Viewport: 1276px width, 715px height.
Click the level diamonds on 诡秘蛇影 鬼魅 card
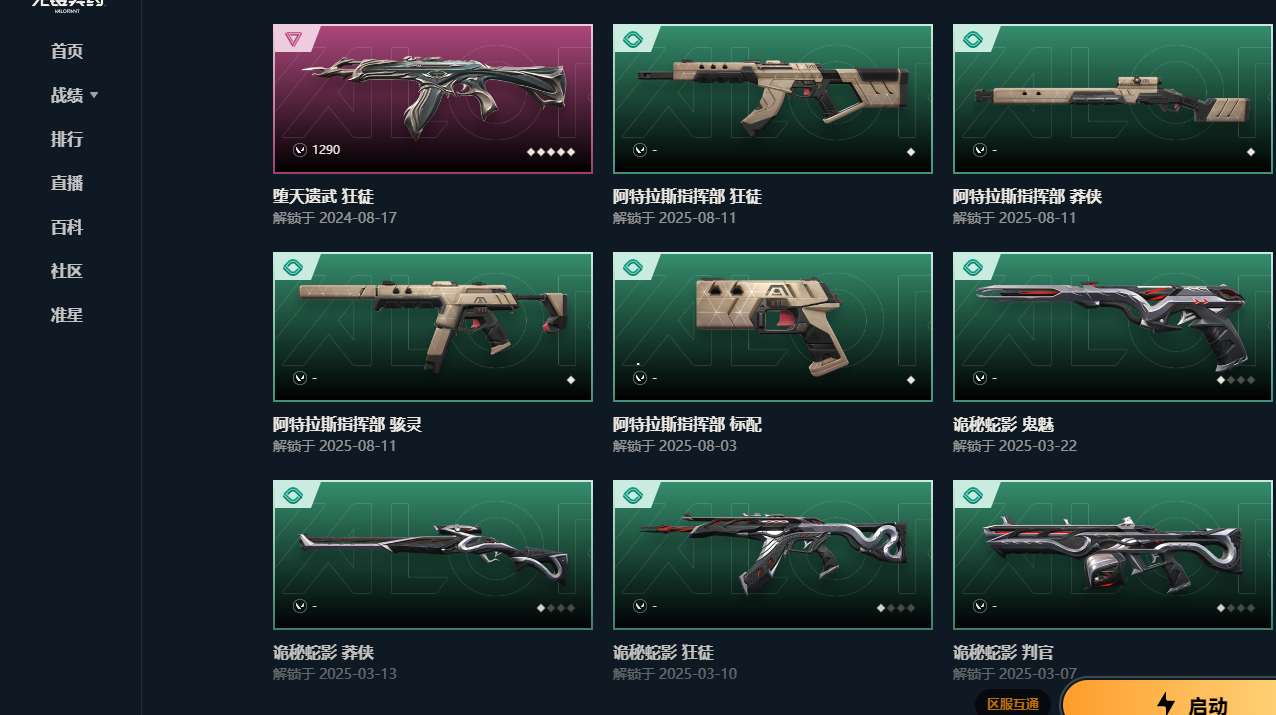1235,380
